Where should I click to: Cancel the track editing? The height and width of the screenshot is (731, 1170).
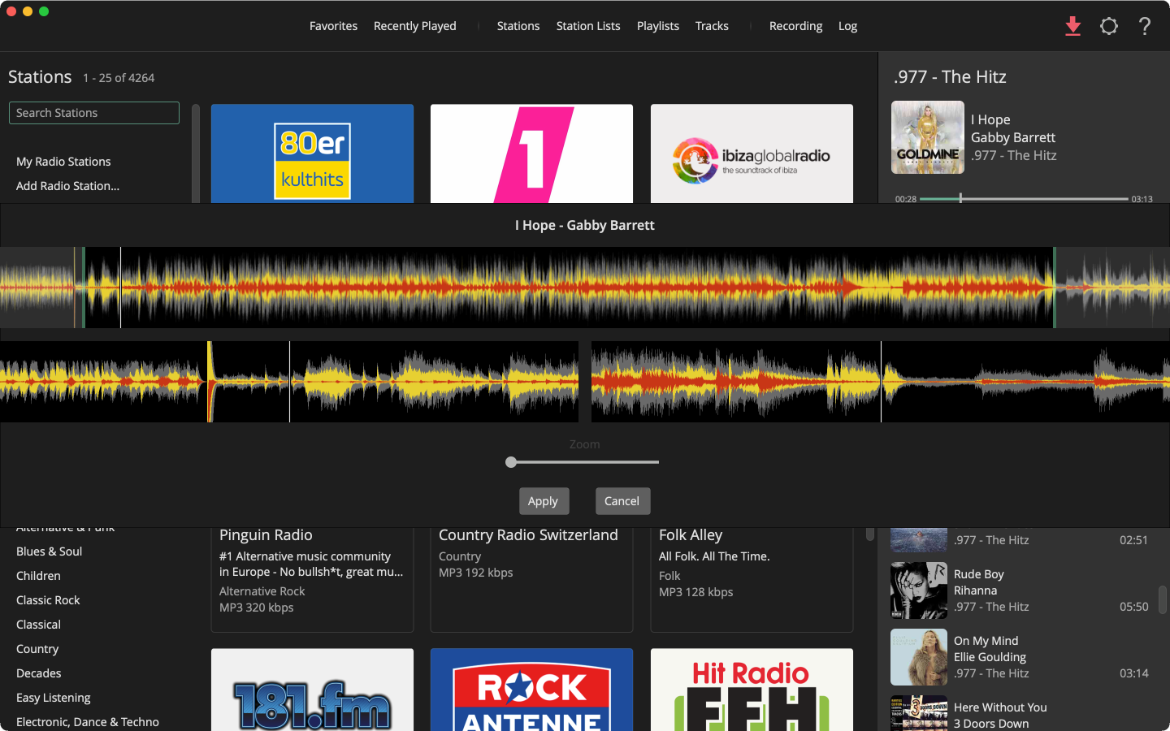click(x=622, y=501)
